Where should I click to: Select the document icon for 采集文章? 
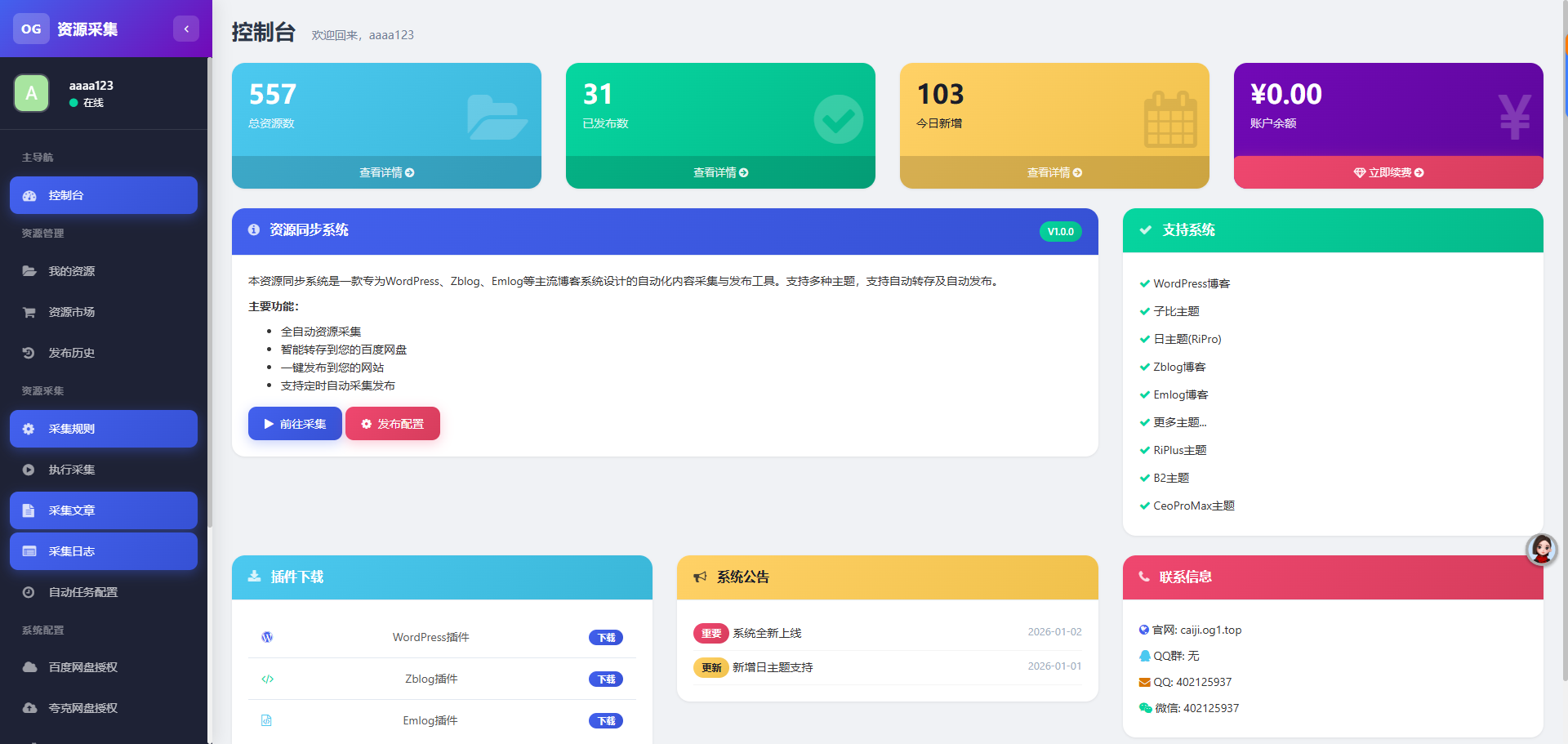[x=29, y=510]
